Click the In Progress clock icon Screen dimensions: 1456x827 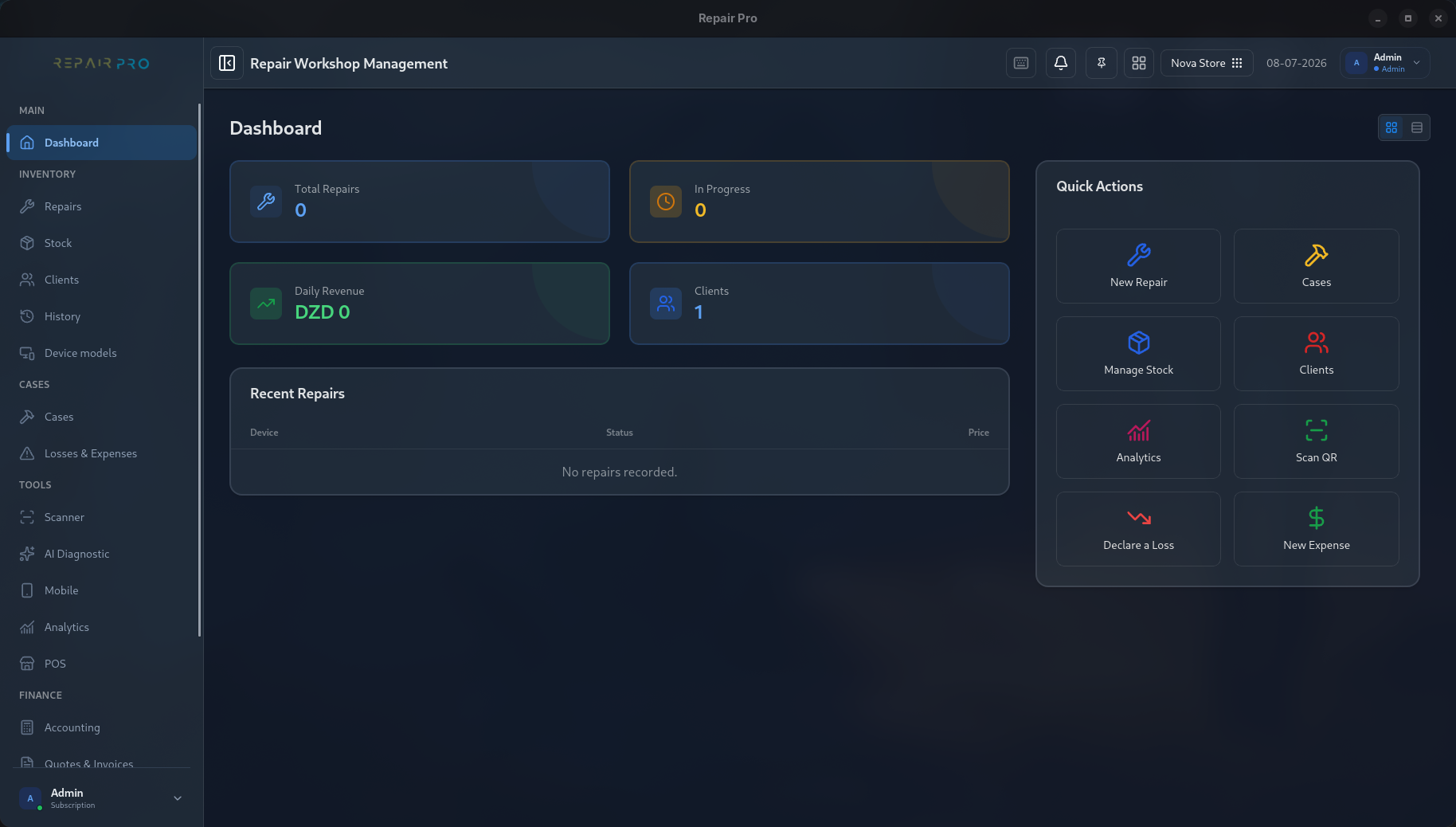(x=666, y=202)
